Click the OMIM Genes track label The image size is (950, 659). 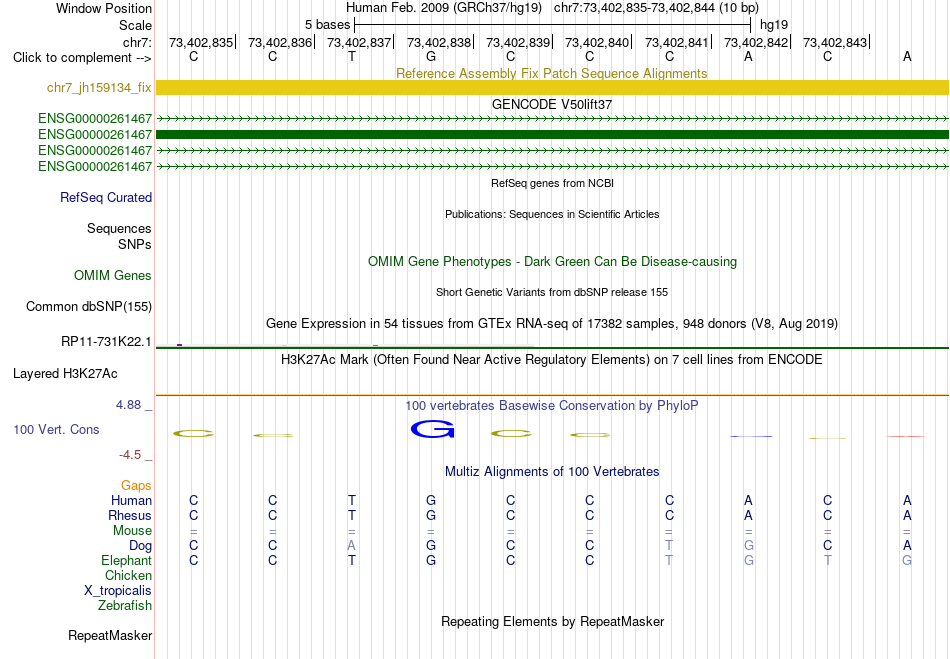coord(113,276)
